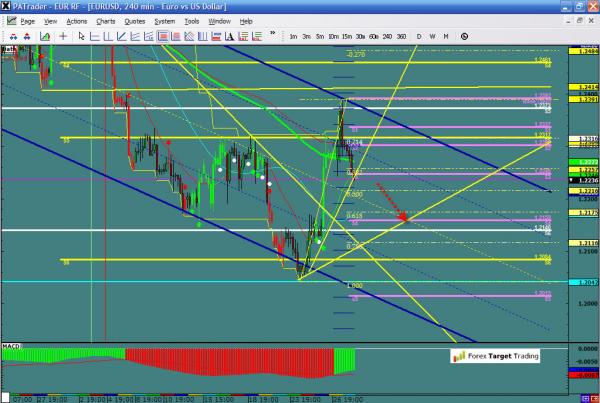Image resolution: width=600 pixels, height=403 pixels.
Task: Set chart to 15m interval
Action: [x=346, y=36]
